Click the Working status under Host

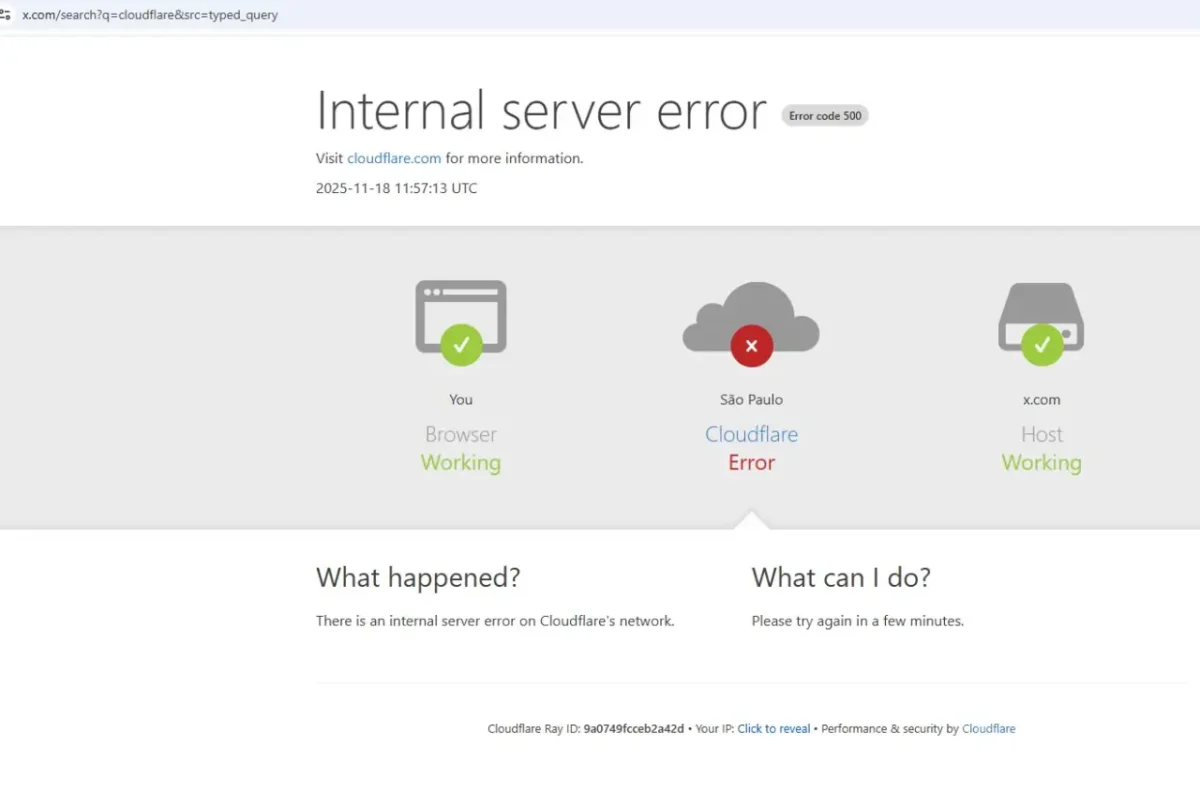coord(1041,463)
